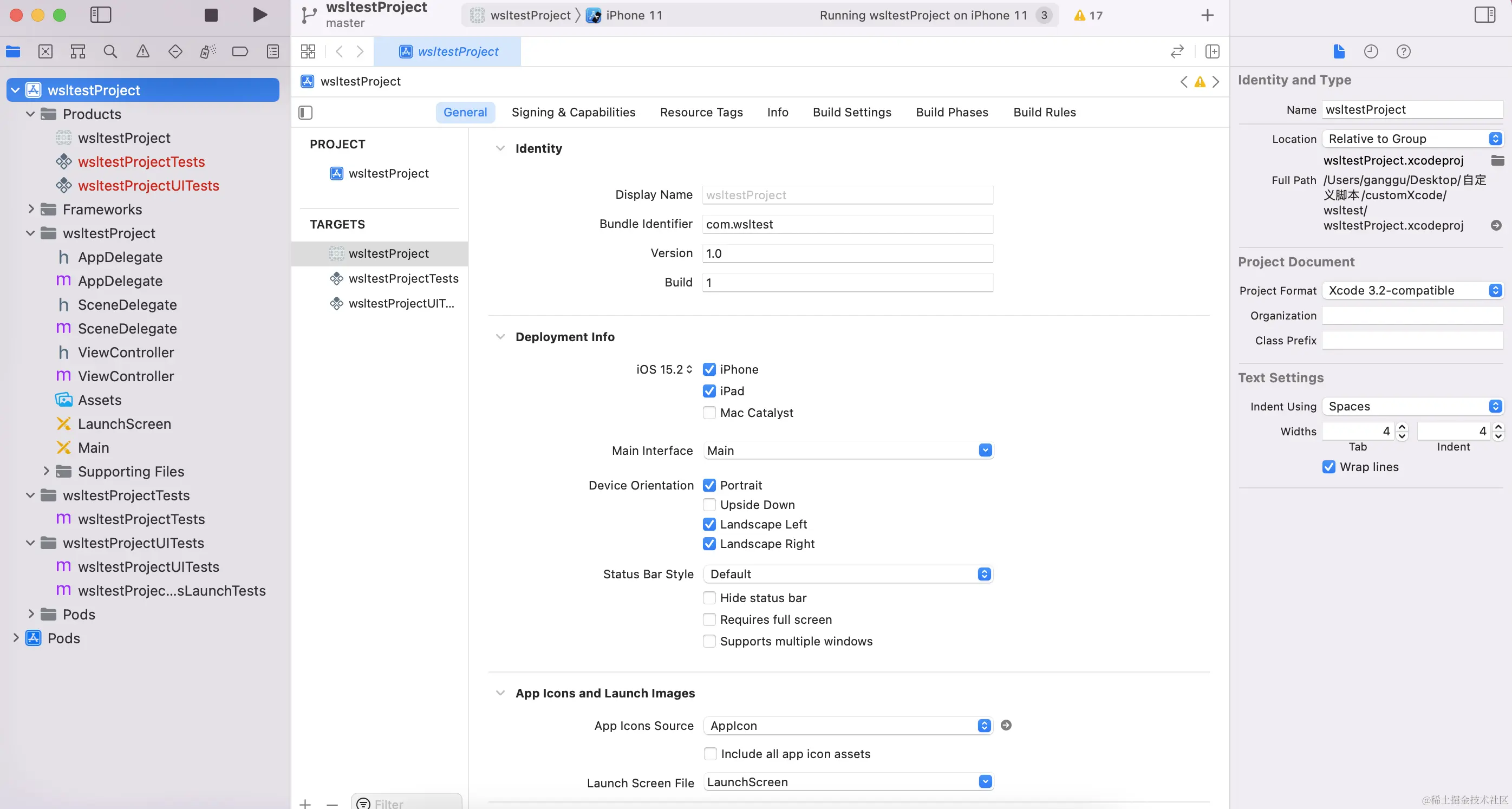Open the Signing & Capabilities tab

coord(573,112)
